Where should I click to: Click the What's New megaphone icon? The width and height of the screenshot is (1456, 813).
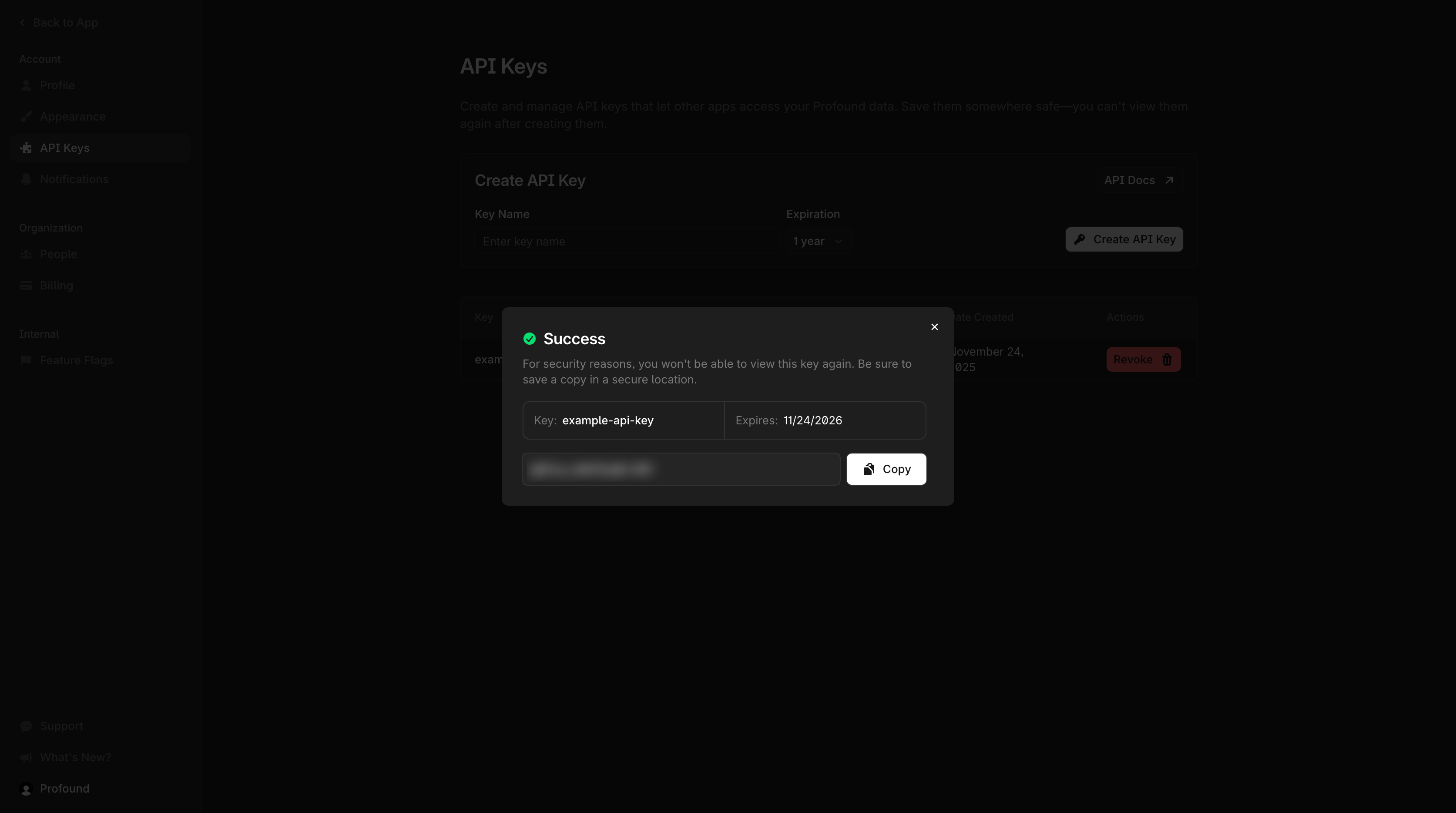point(26,757)
